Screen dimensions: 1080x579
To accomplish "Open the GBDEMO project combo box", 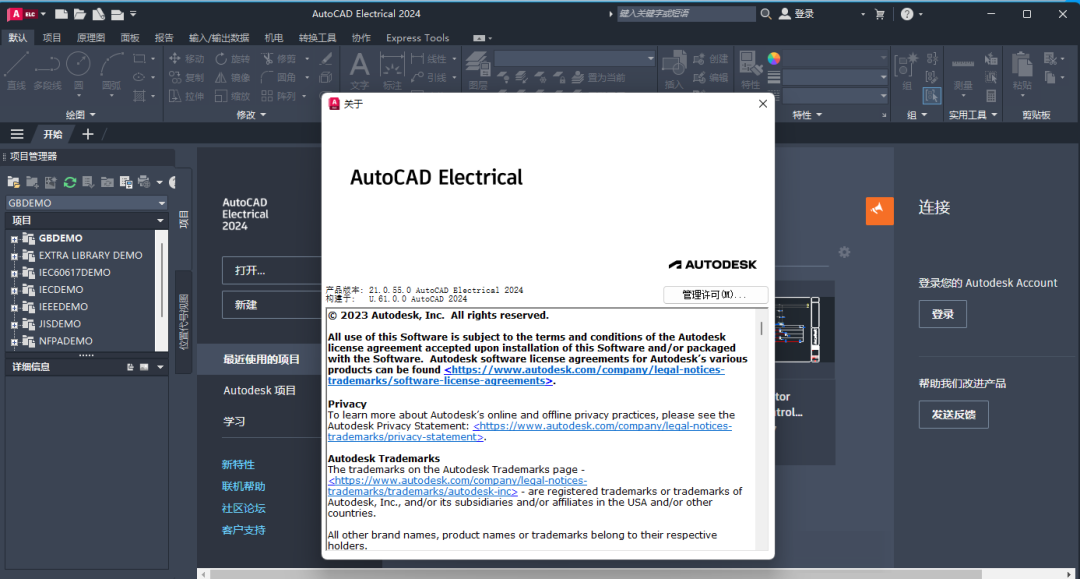I will tap(86, 203).
